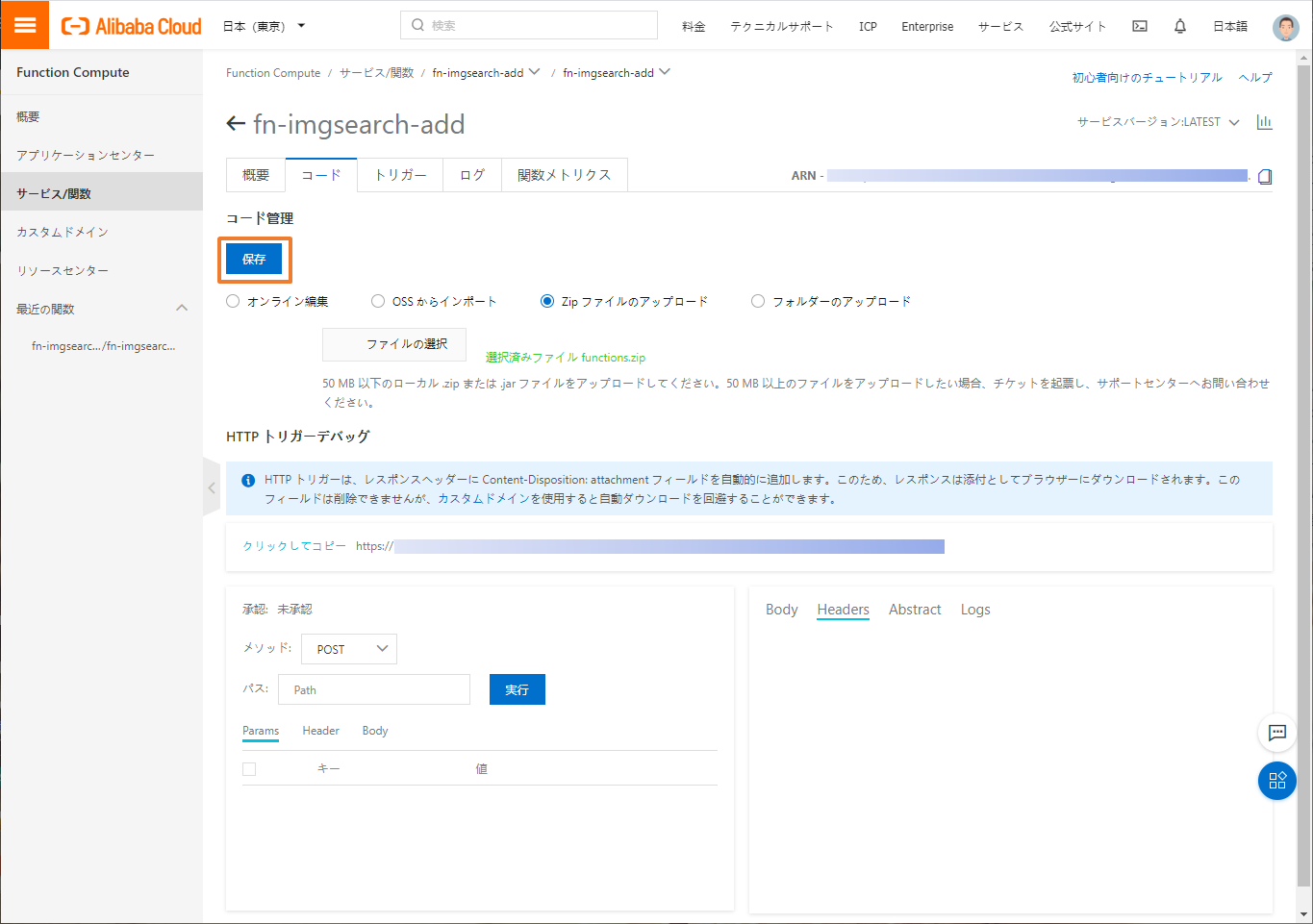The image size is (1313, 924).
Task: Open the ヘルプ link
Action: point(1255,78)
